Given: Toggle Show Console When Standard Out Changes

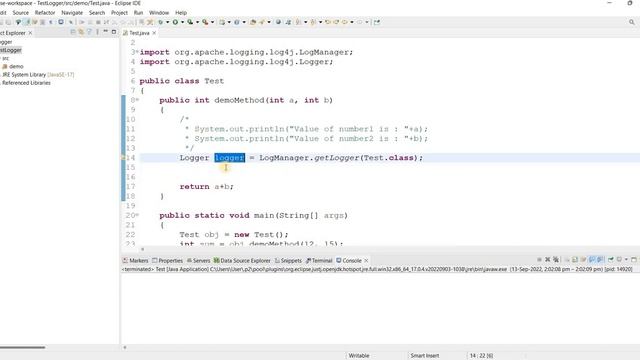Looking at the screenshot, I should [592, 260].
